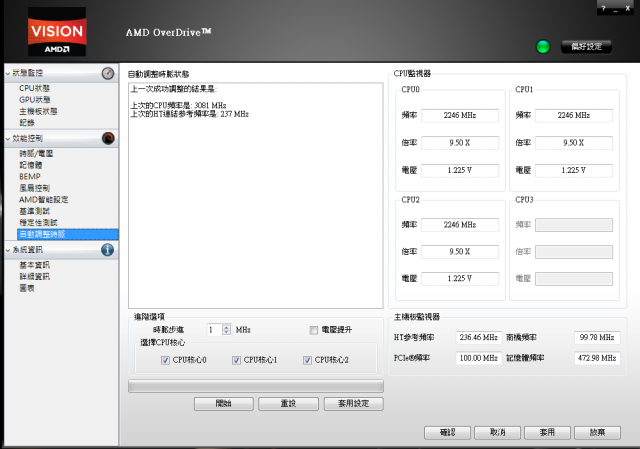Click the 南橋頻率 value 99.78 MHz
This screenshot has width=640, height=449.
[x=597, y=338]
